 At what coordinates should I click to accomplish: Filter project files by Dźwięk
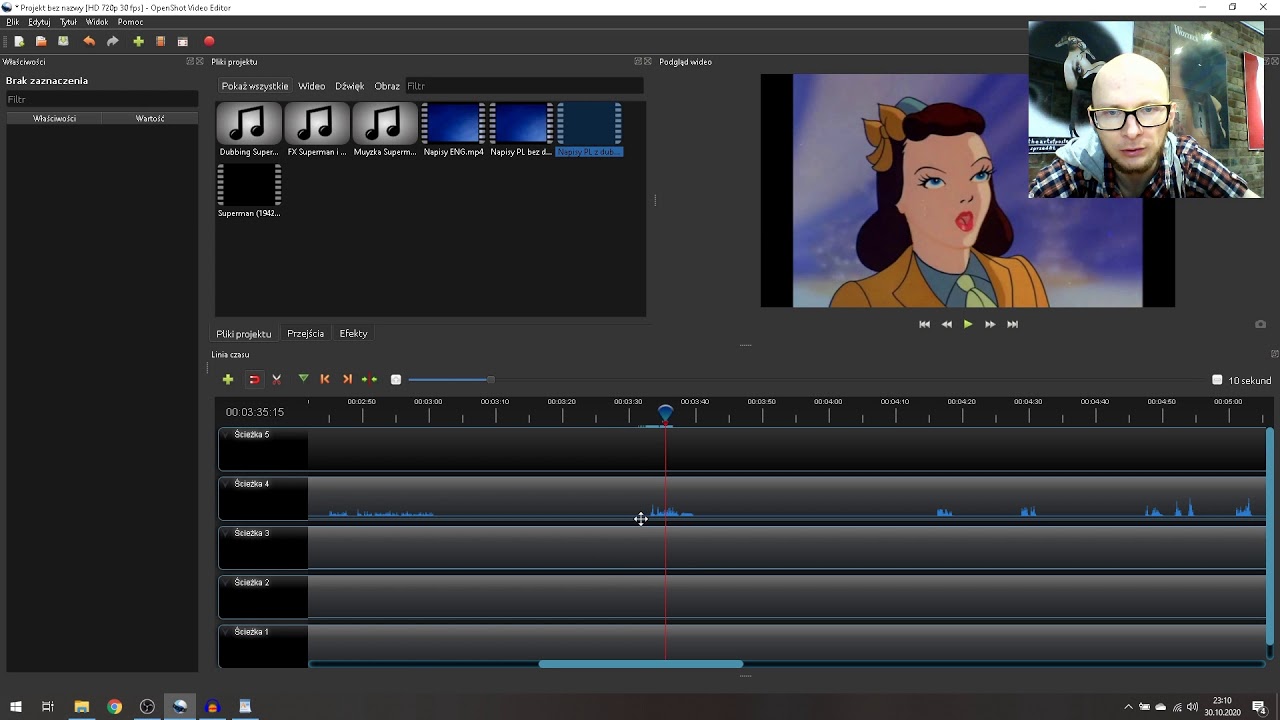point(349,86)
